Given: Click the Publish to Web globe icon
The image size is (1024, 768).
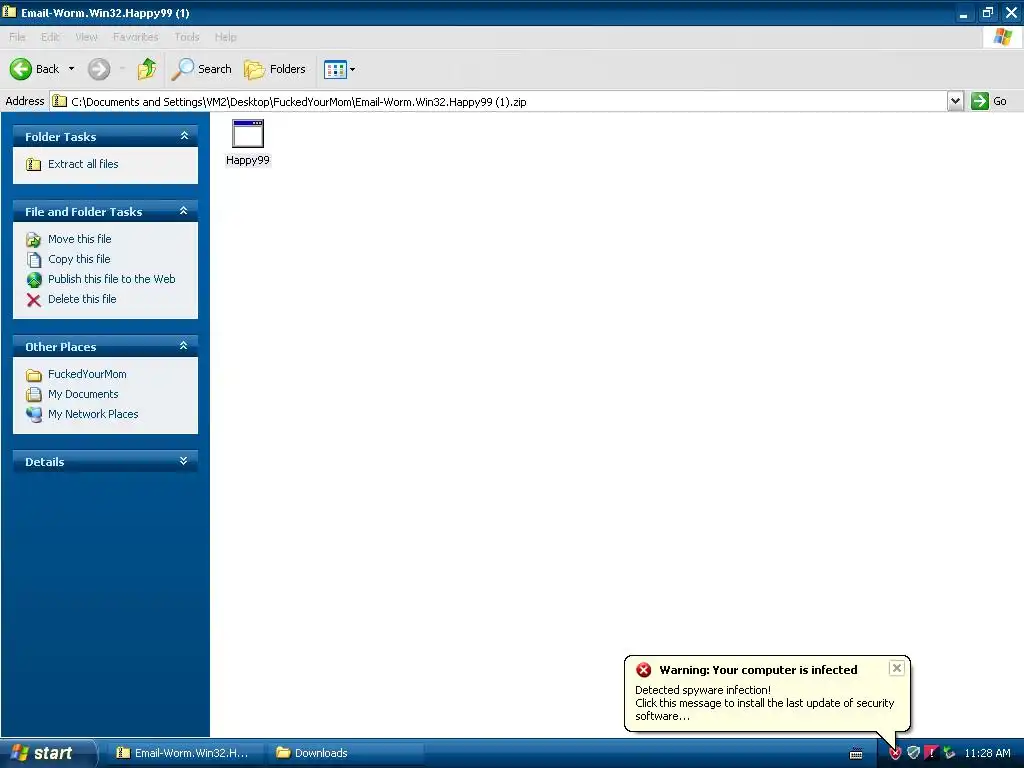Looking at the screenshot, I should 33,280.
